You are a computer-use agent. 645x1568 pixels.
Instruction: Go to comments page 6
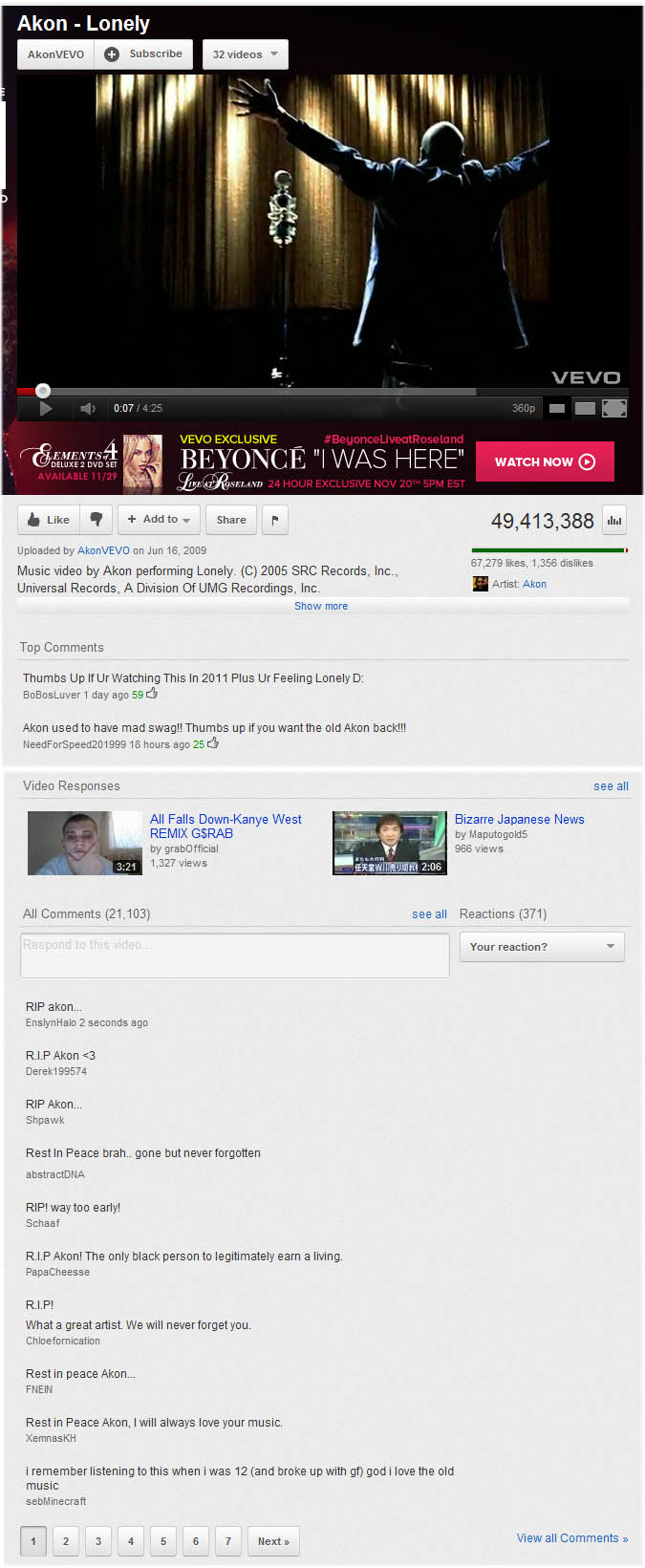[196, 1541]
